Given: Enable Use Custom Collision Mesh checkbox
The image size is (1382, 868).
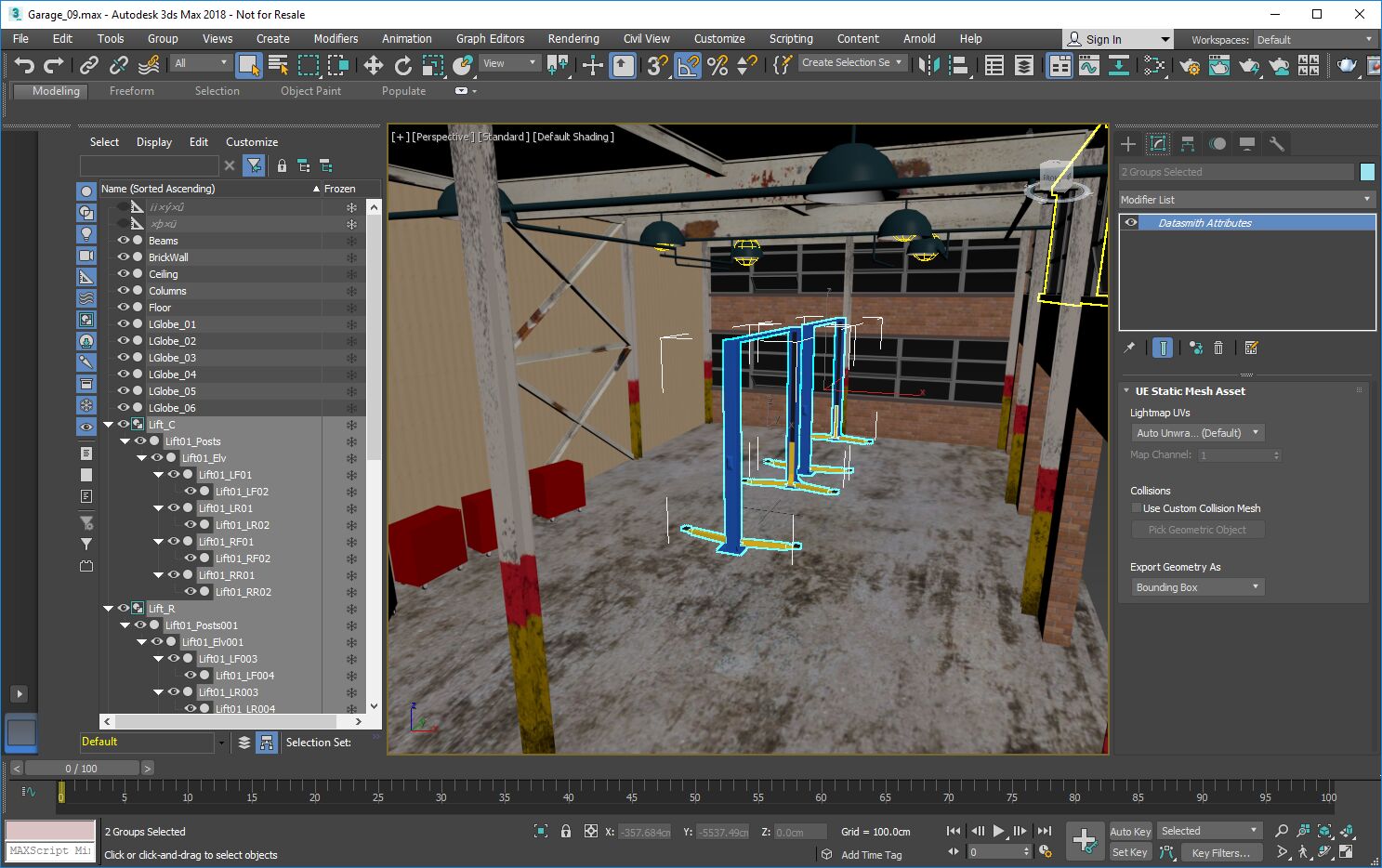Looking at the screenshot, I should point(1137,508).
